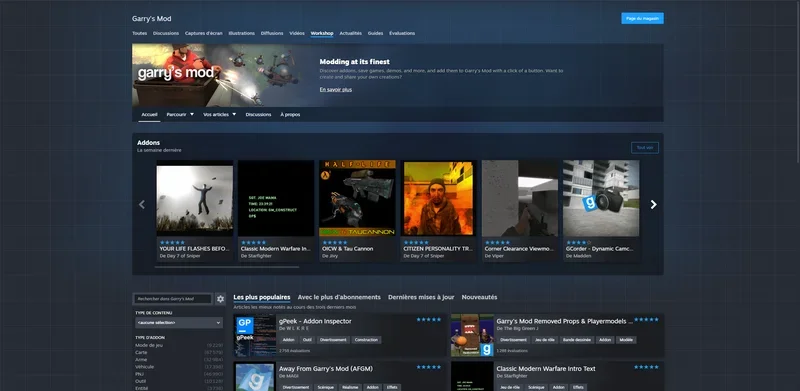The height and width of the screenshot is (391, 800).
Task: Click the Construction tag on gPeek card
Action: [366, 340]
